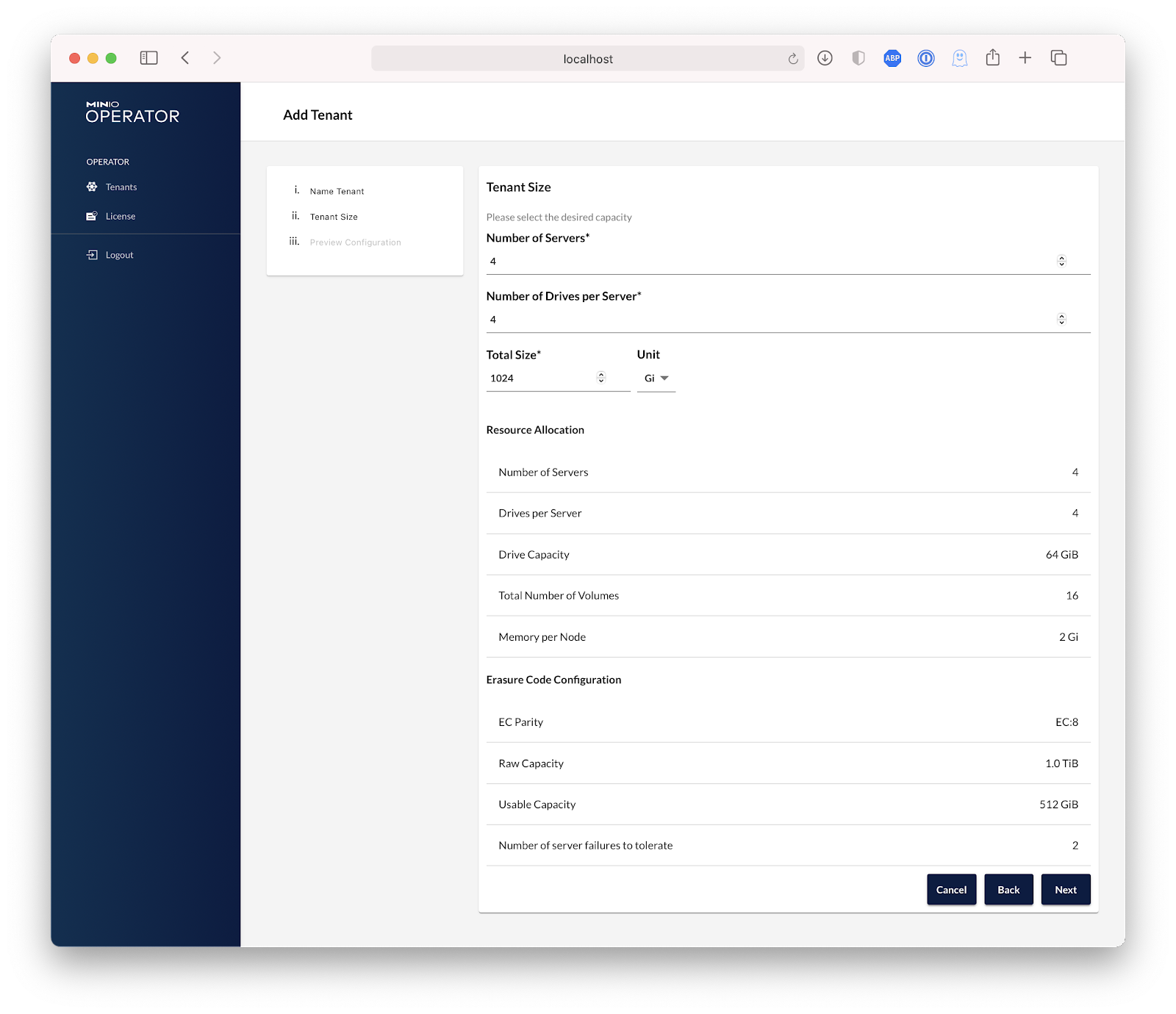This screenshot has height=1014, width=1176.
Task: Open the tab overview icon
Action: click(x=1058, y=58)
